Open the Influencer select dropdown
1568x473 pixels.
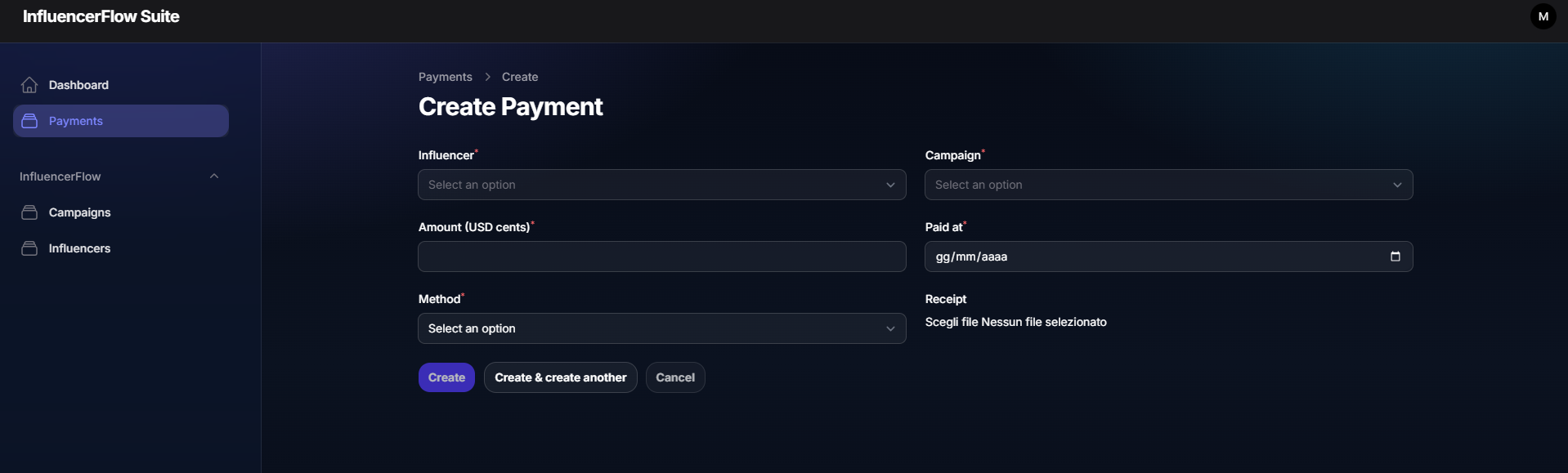[661, 185]
